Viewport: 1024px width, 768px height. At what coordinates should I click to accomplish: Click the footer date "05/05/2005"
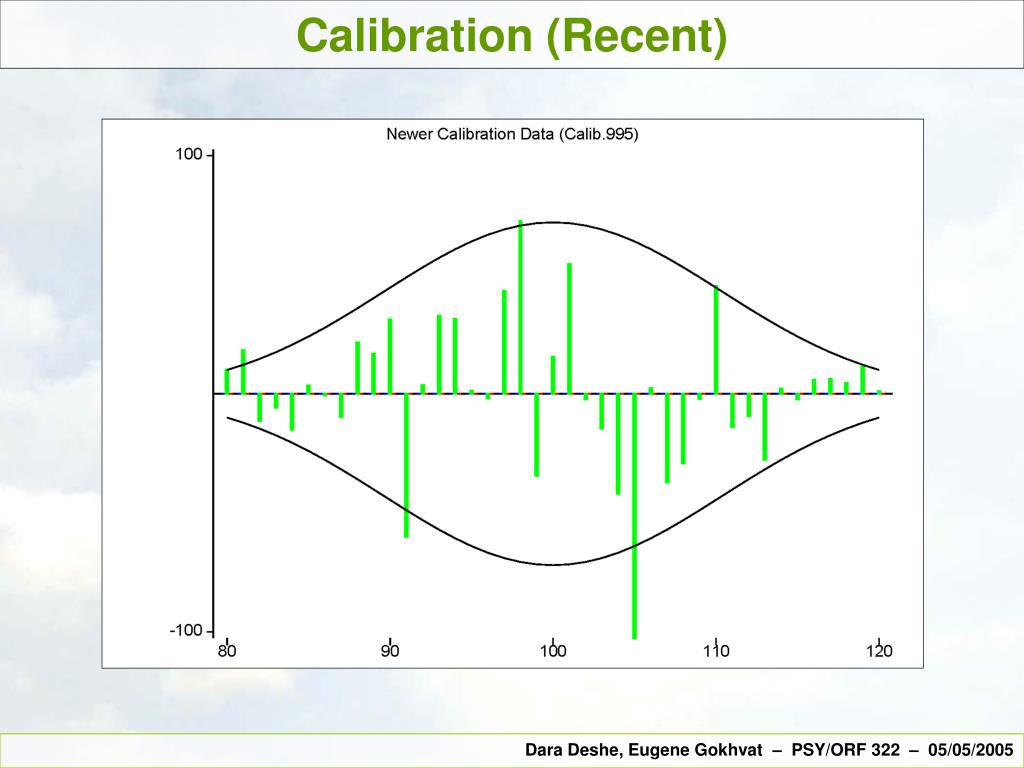coord(970,750)
